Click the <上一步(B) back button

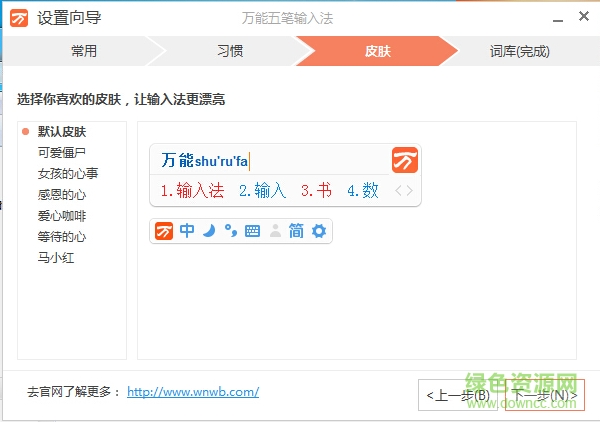coord(458,395)
